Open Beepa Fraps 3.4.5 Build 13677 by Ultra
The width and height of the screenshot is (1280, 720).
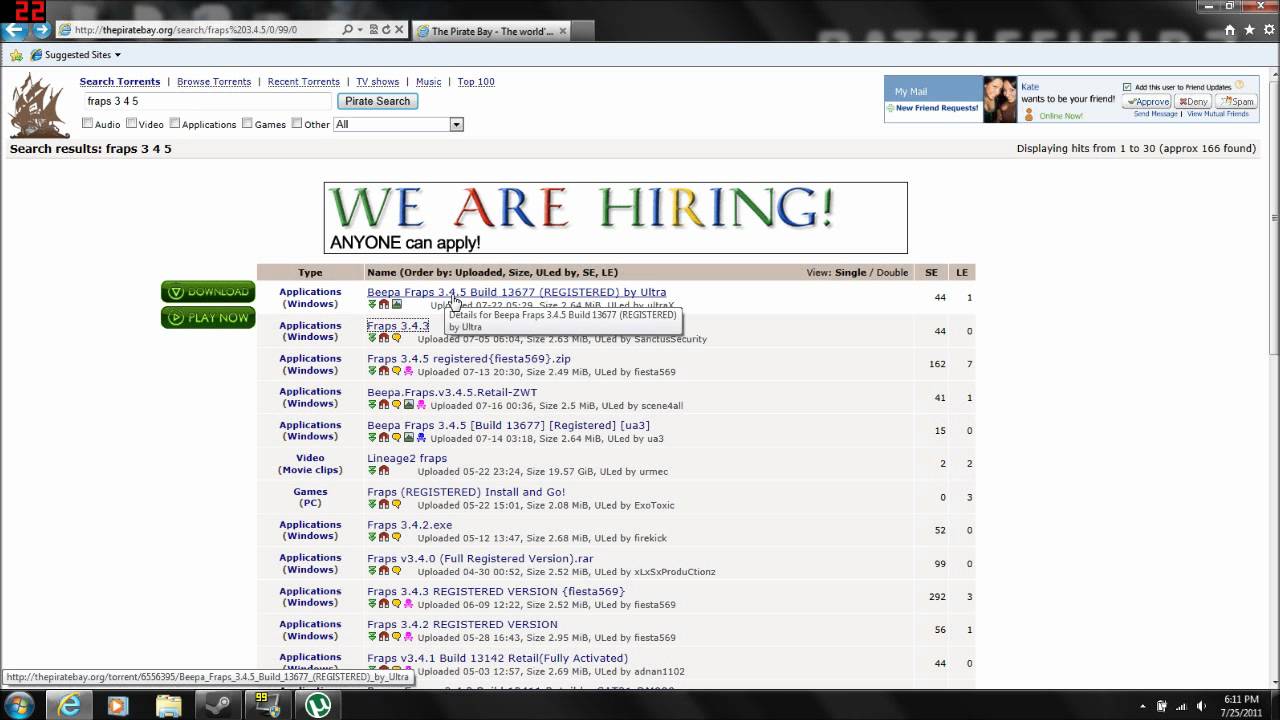[516, 292]
